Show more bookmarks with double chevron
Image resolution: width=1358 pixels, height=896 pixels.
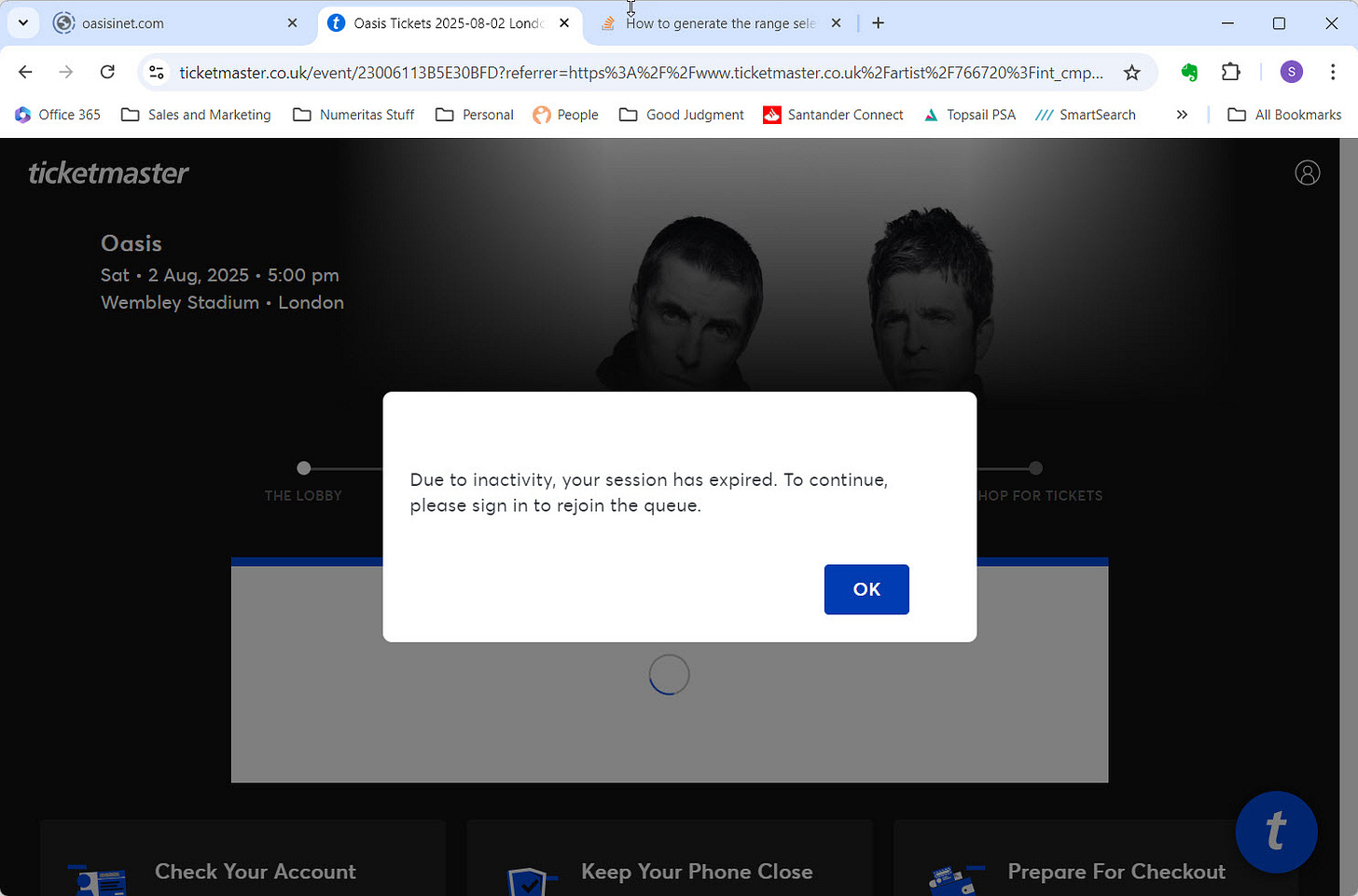click(x=1182, y=115)
